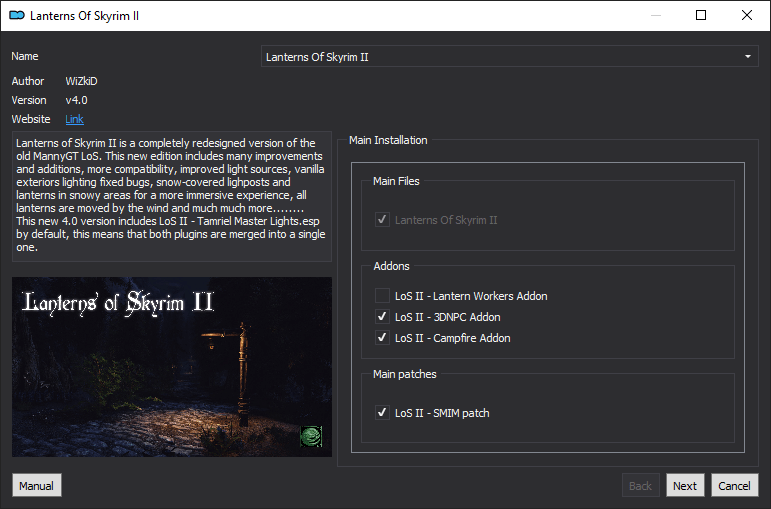Click the LoS II - Campfire Addon label
The width and height of the screenshot is (771, 509).
coord(452,338)
